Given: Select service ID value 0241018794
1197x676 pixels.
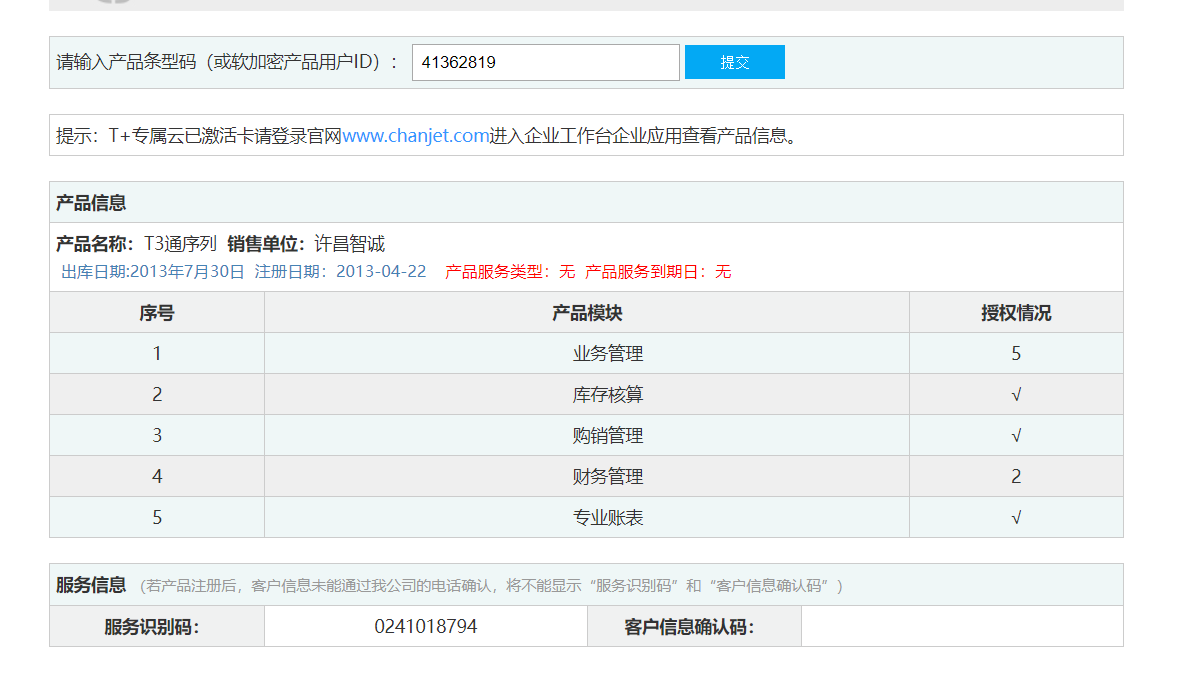Looking at the screenshot, I should coord(426,626).
